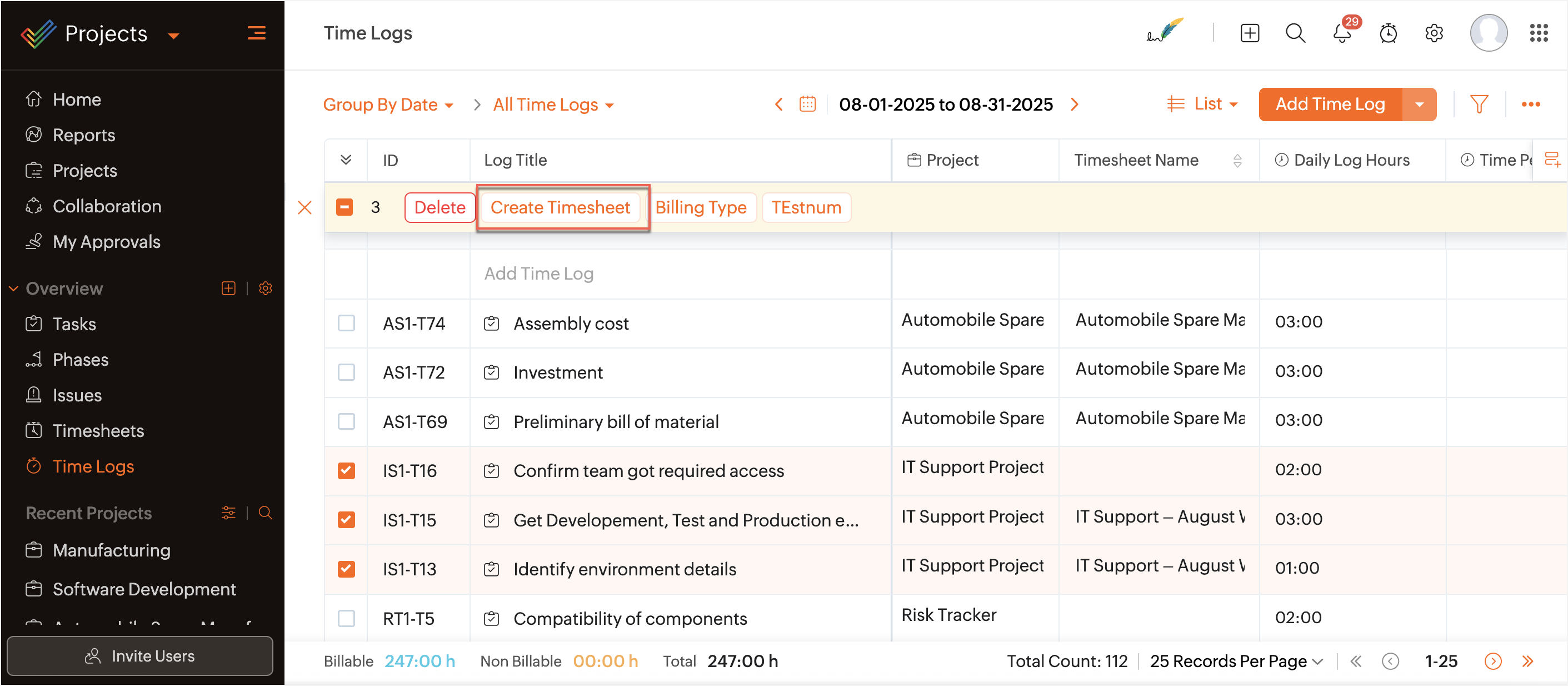The width and height of the screenshot is (1568, 686).
Task: Click the Create Timesheet button
Action: [x=560, y=207]
